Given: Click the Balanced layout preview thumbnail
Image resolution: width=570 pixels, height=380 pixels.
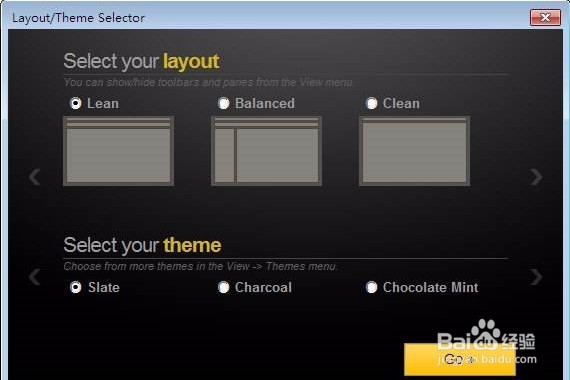Looking at the screenshot, I should click(266, 151).
